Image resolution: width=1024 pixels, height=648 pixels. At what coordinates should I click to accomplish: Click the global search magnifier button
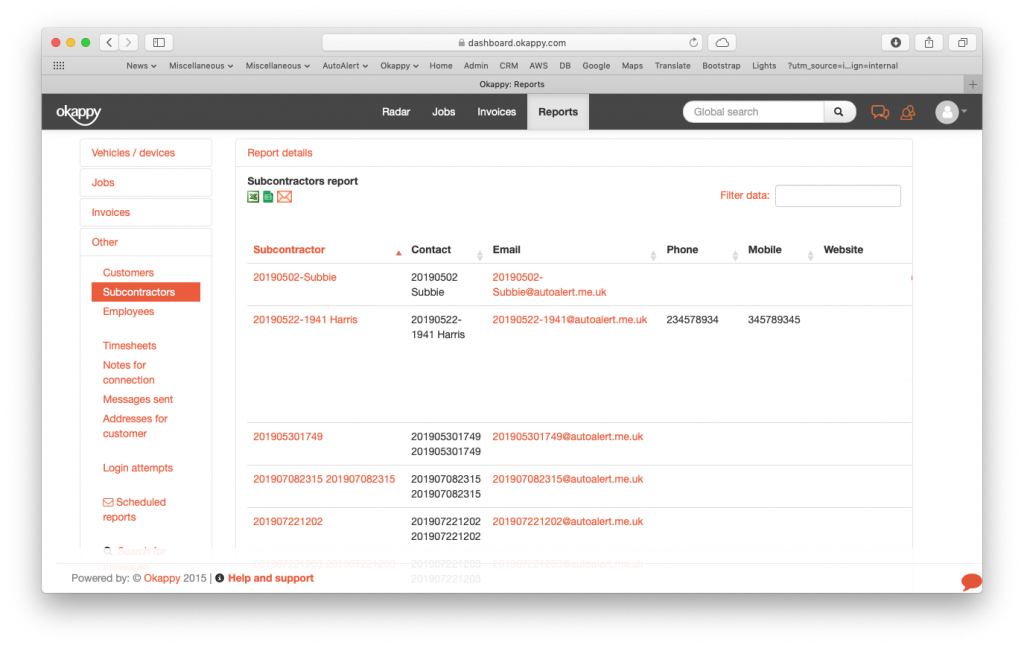[839, 112]
